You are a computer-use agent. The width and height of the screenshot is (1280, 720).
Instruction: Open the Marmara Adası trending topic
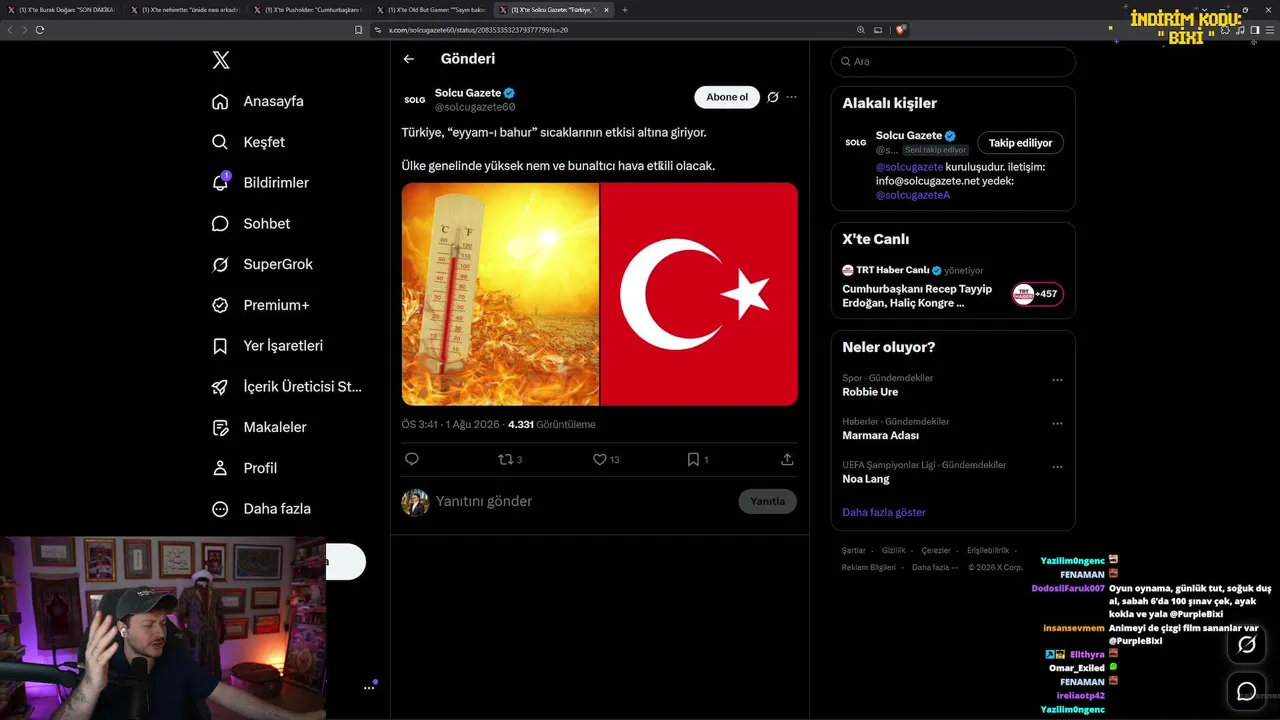[880, 436]
